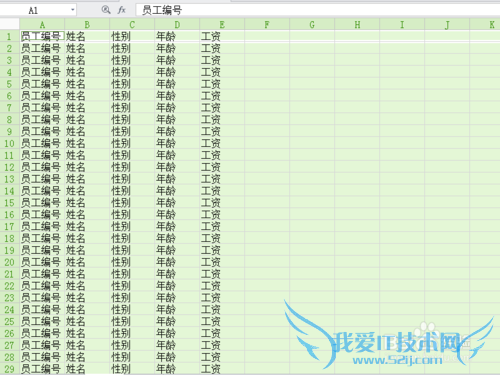Select row 28 header
Screen dimensions: 500x375
pos(9,357)
